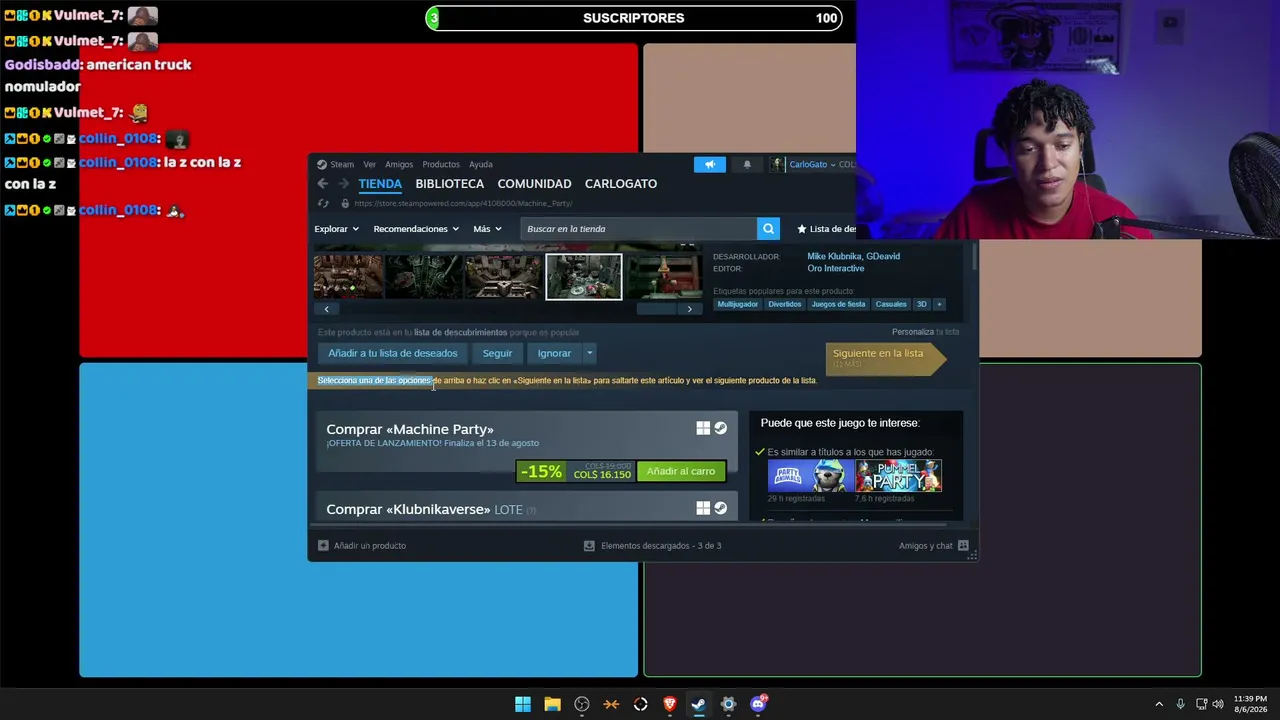Open the Ayuda menu
Image resolution: width=1280 pixels, height=720 pixels.
click(x=481, y=165)
